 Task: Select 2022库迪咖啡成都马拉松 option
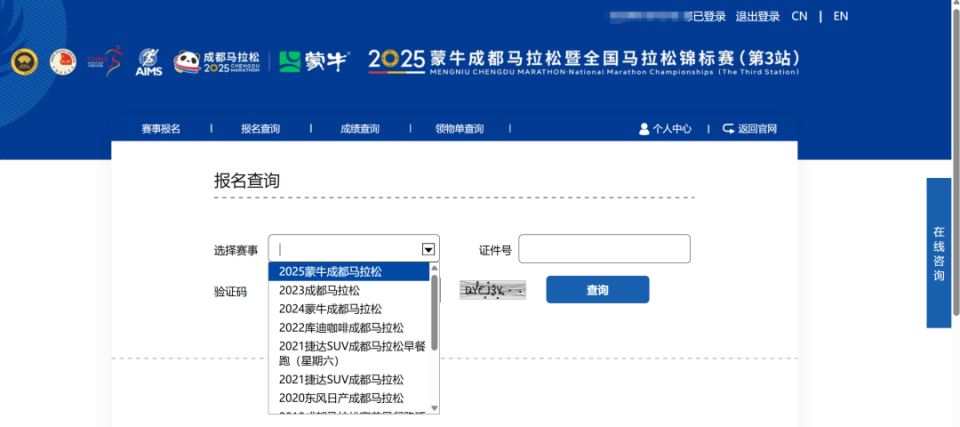coord(349,328)
